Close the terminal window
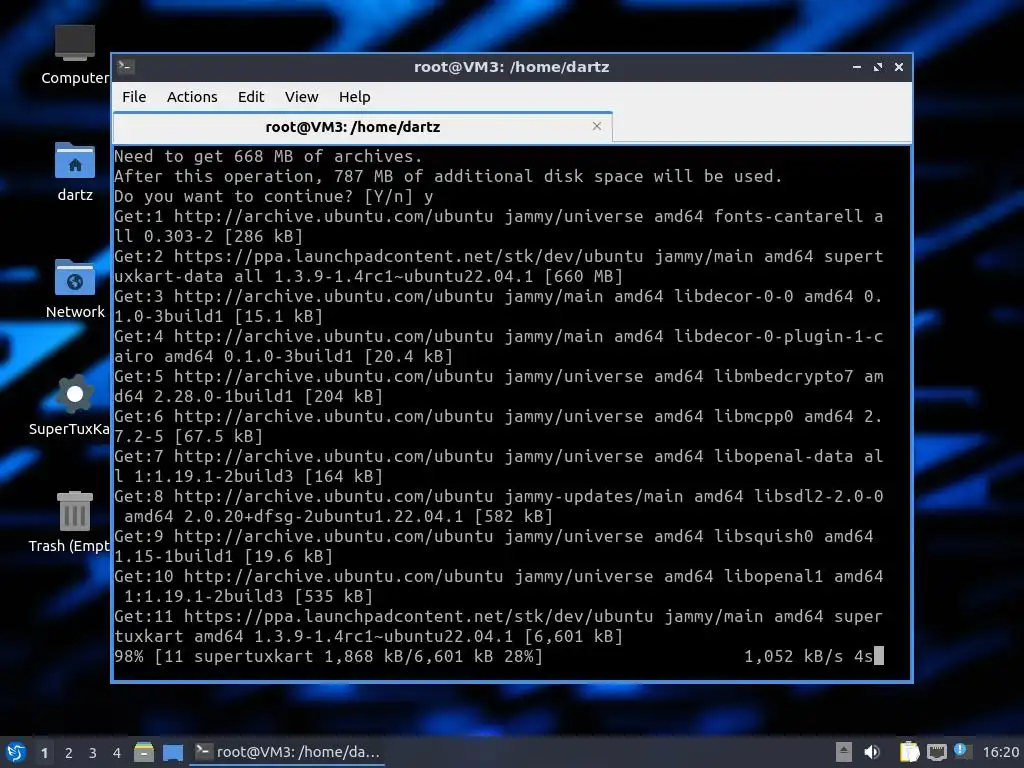 click(x=899, y=67)
